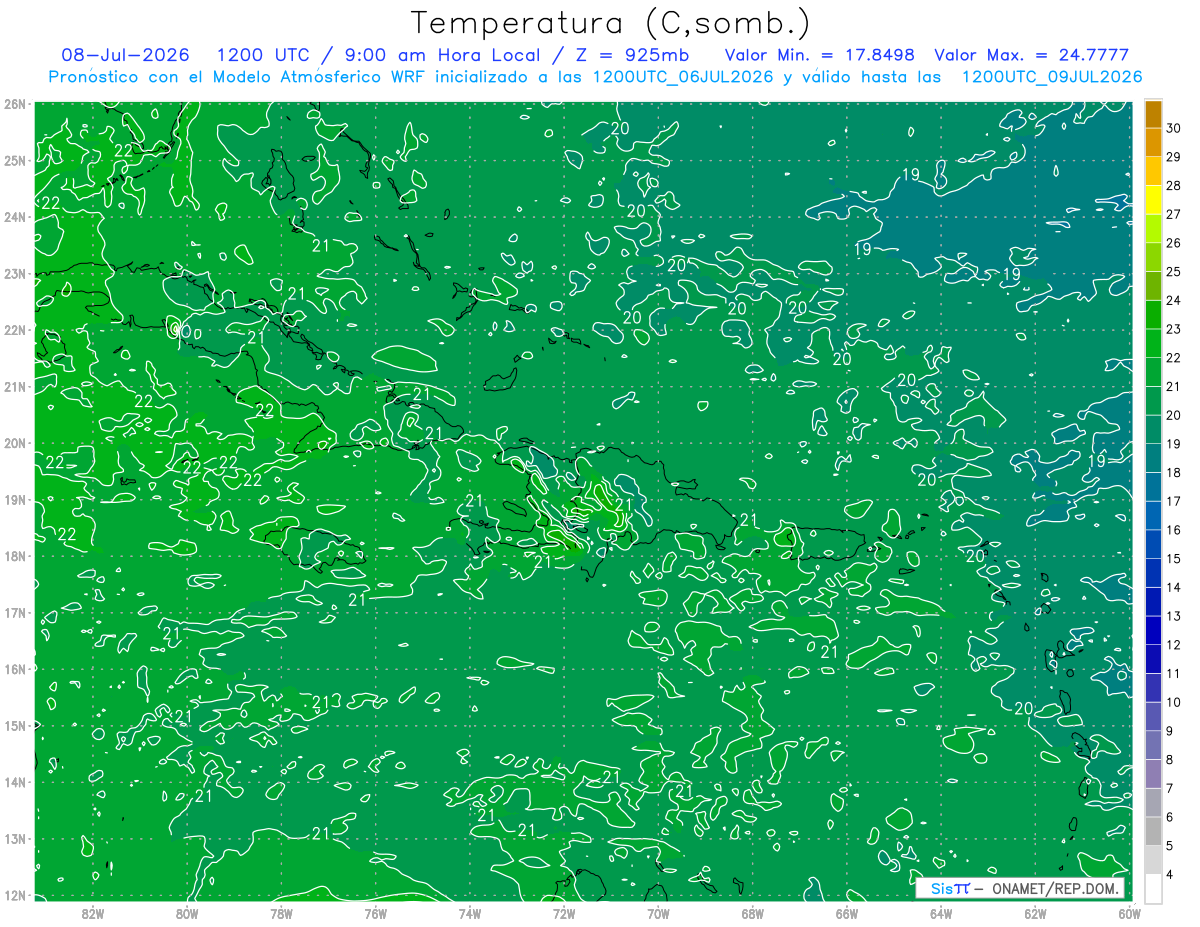Click the longitude axis label "80W"
Image resolution: width=1200 pixels, height=927 pixels.
pos(187,913)
